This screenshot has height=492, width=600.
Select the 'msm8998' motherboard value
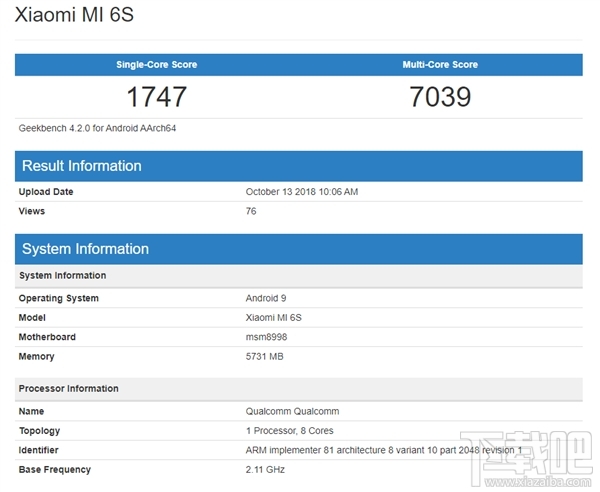point(266,337)
